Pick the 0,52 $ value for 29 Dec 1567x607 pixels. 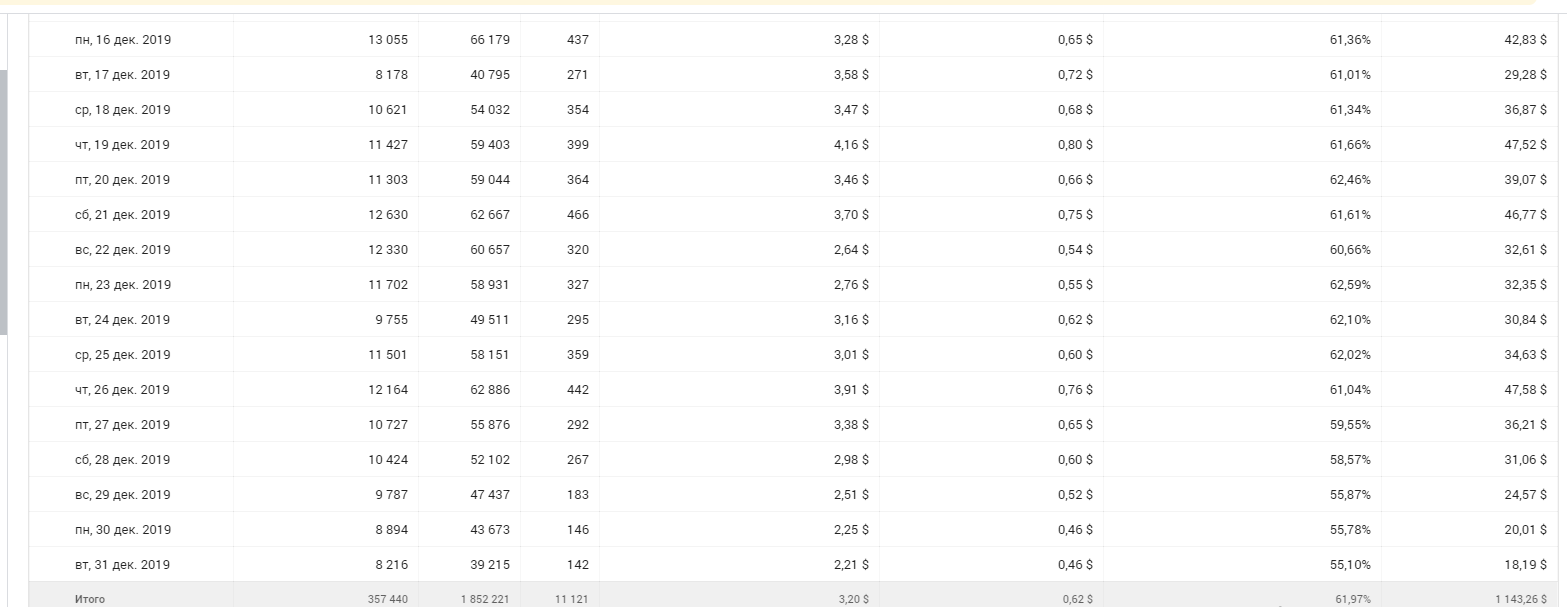coord(1075,495)
